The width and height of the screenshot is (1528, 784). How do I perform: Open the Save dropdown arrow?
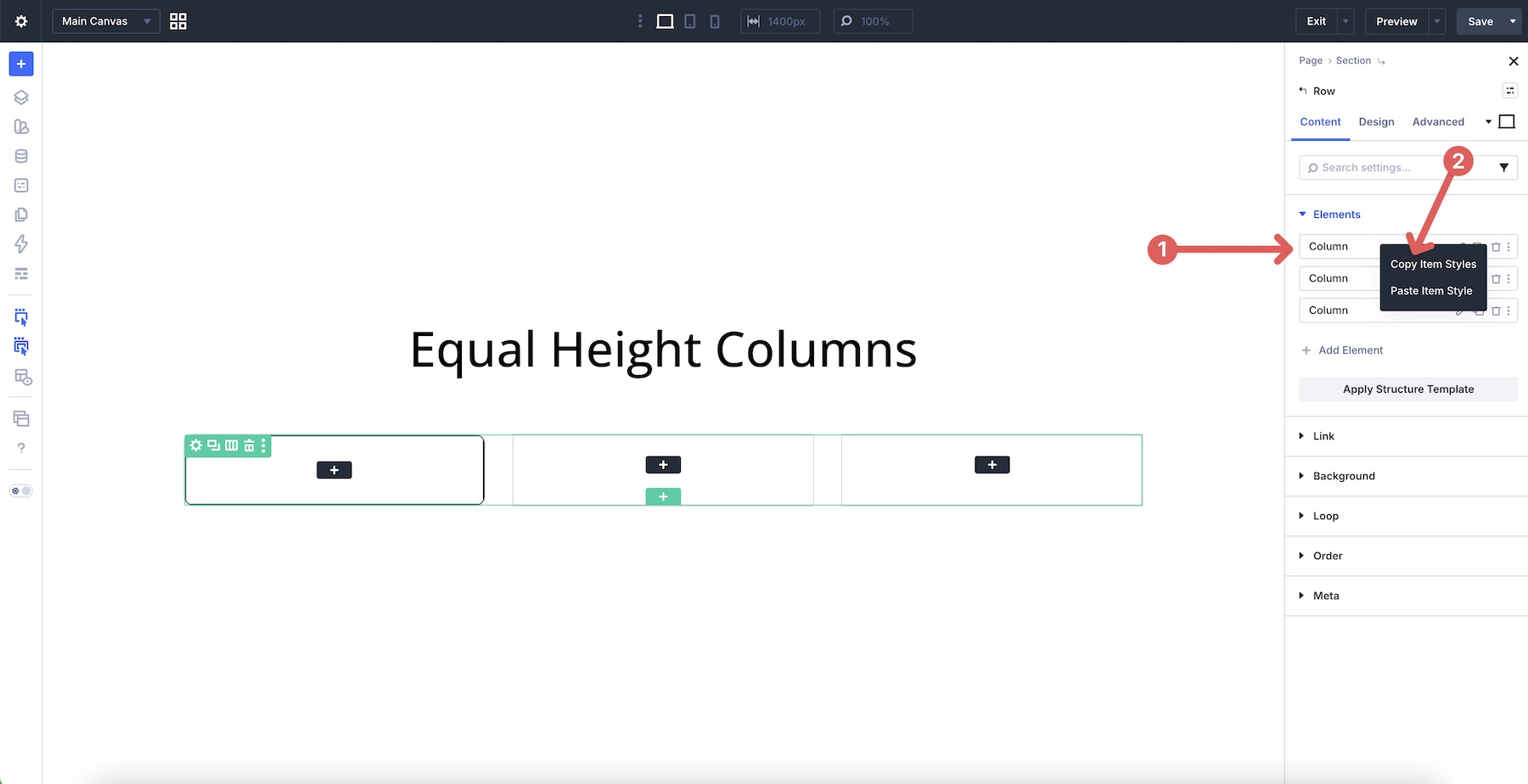coord(1513,21)
